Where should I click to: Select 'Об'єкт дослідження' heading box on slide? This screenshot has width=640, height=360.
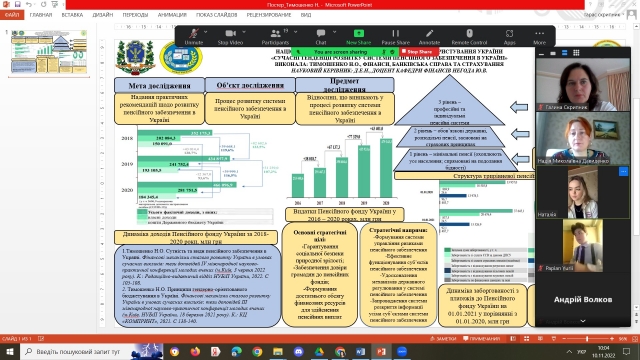tap(250, 85)
